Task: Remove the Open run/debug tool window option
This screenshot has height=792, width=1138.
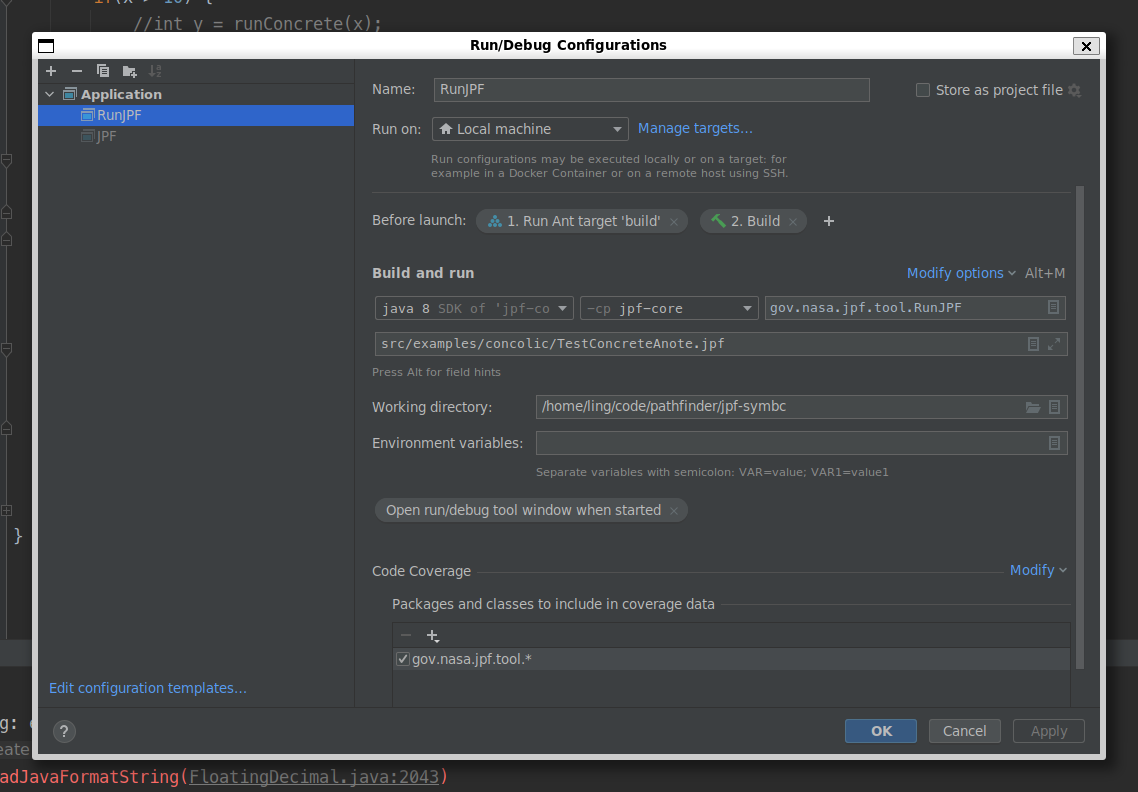Action: pos(674,511)
